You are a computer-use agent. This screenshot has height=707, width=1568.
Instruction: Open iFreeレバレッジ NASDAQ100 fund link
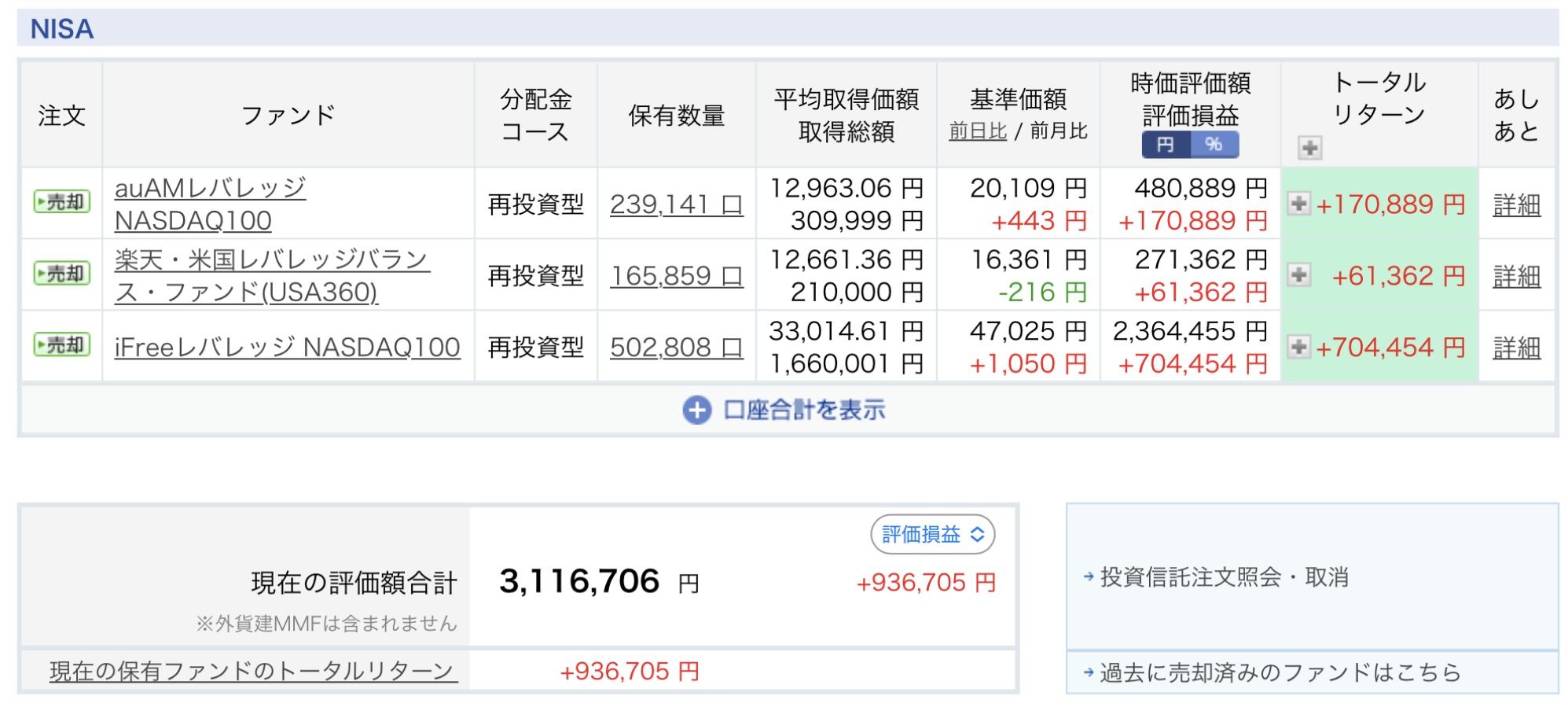287,347
